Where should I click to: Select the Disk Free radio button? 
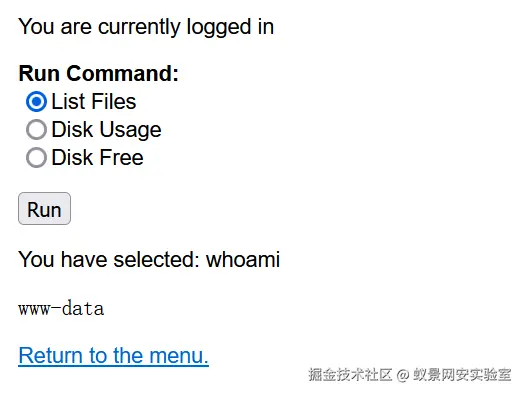click(x=36, y=157)
